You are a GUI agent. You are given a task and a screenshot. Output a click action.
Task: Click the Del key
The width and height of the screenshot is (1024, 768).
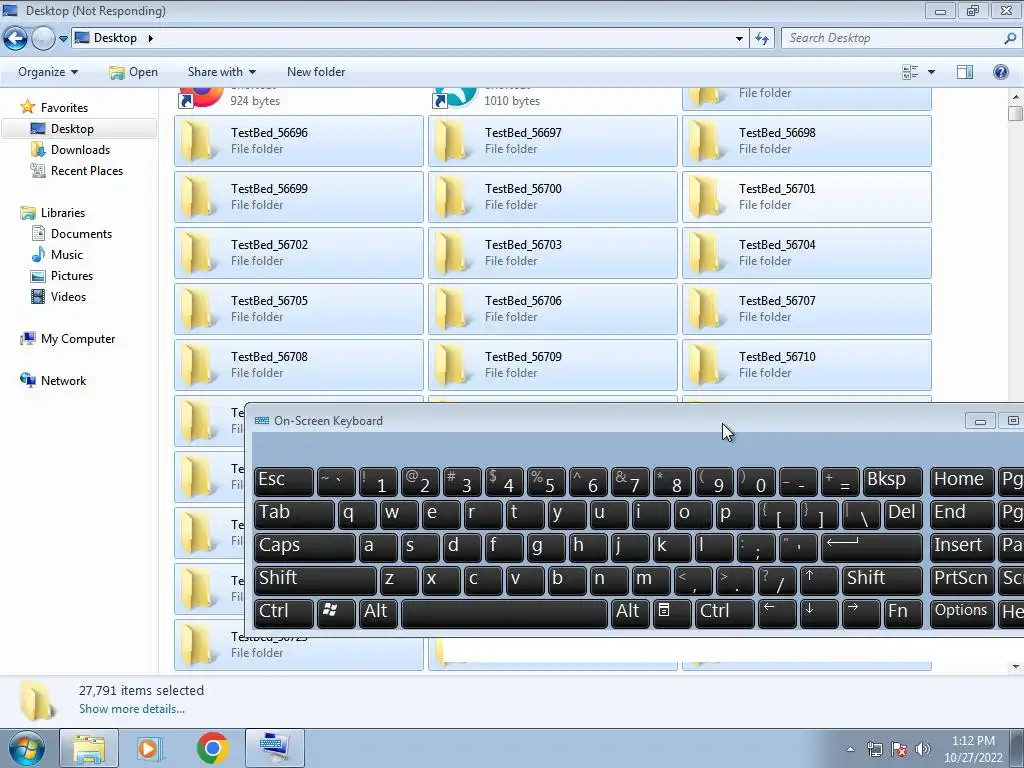coord(903,514)
